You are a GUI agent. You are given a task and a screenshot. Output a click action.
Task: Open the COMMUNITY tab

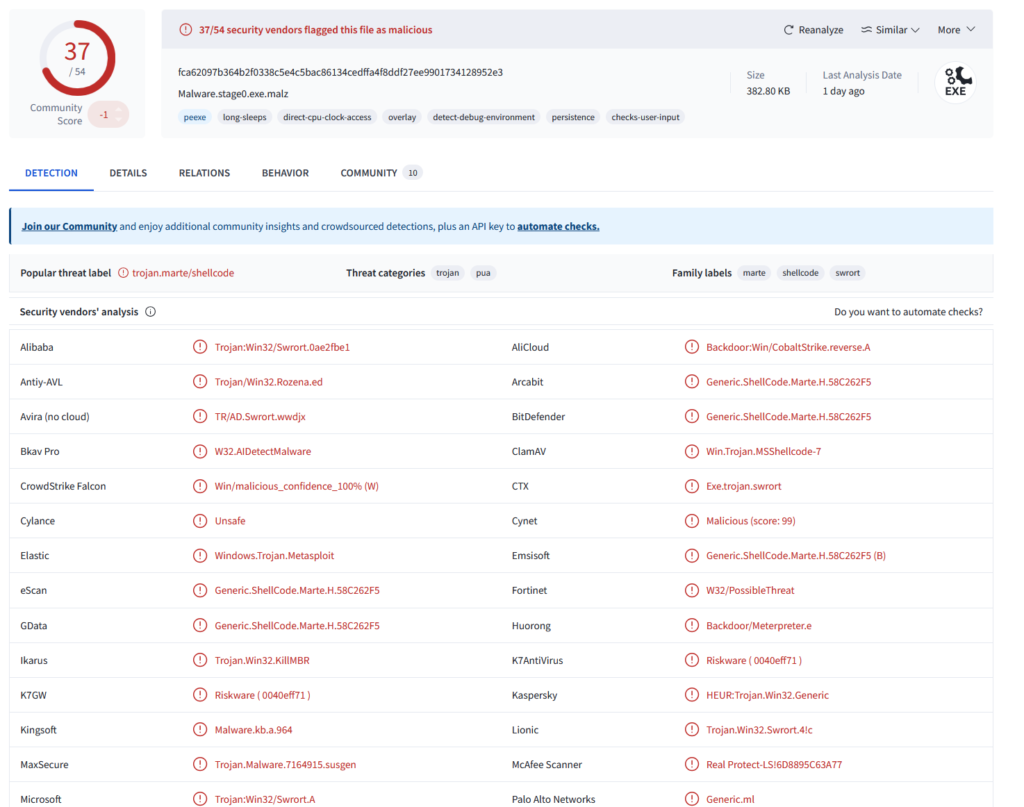[381, 173]
